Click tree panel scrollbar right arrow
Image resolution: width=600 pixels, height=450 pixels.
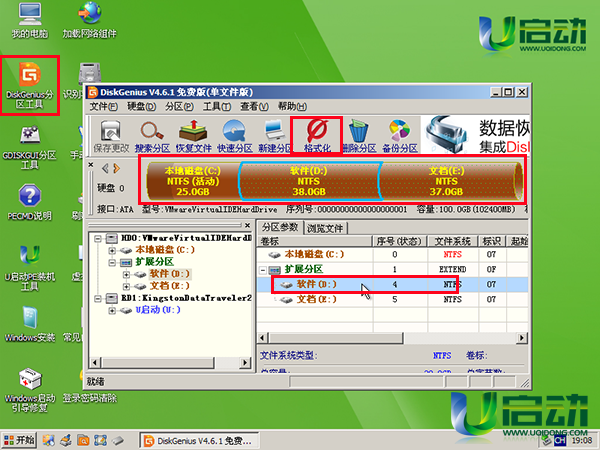[245, 362]
